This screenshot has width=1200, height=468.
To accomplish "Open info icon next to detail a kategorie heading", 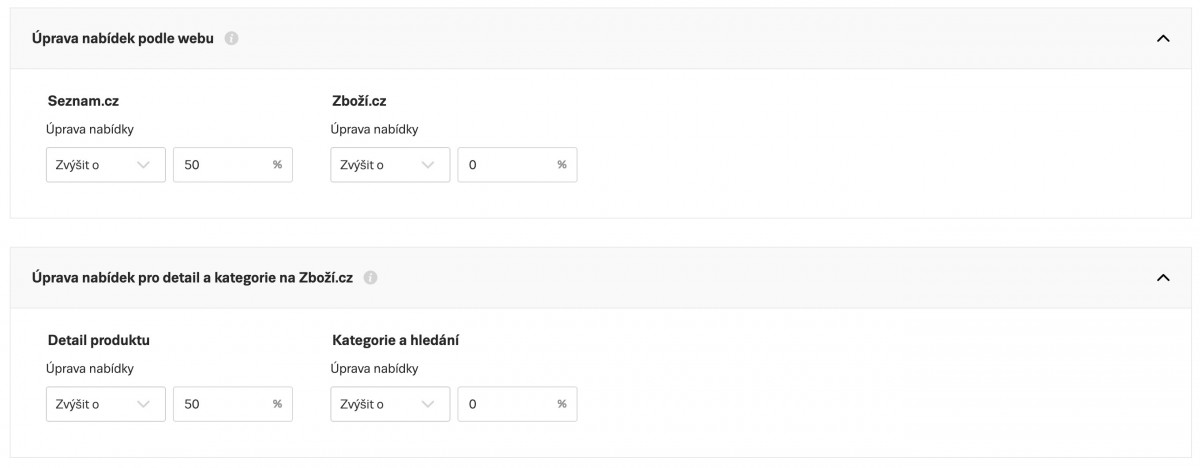I will click(x=371, y=278).
